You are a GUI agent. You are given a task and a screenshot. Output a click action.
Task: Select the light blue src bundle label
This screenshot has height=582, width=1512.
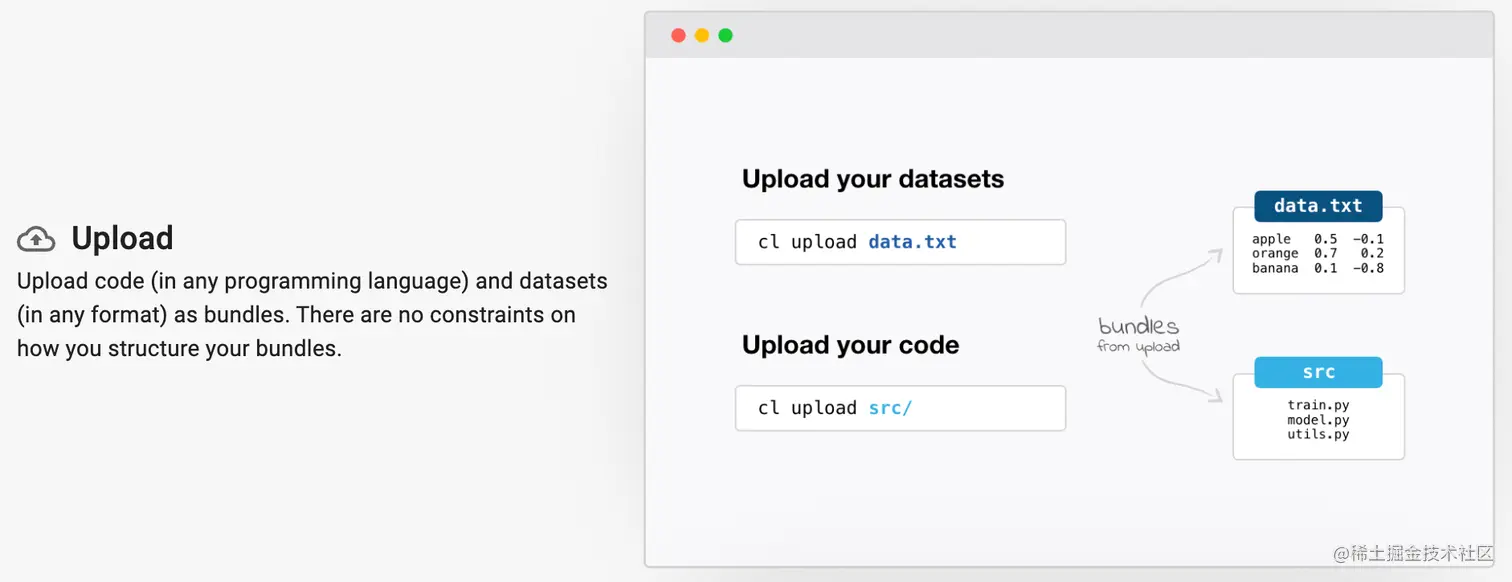[x=1318, y=372]
